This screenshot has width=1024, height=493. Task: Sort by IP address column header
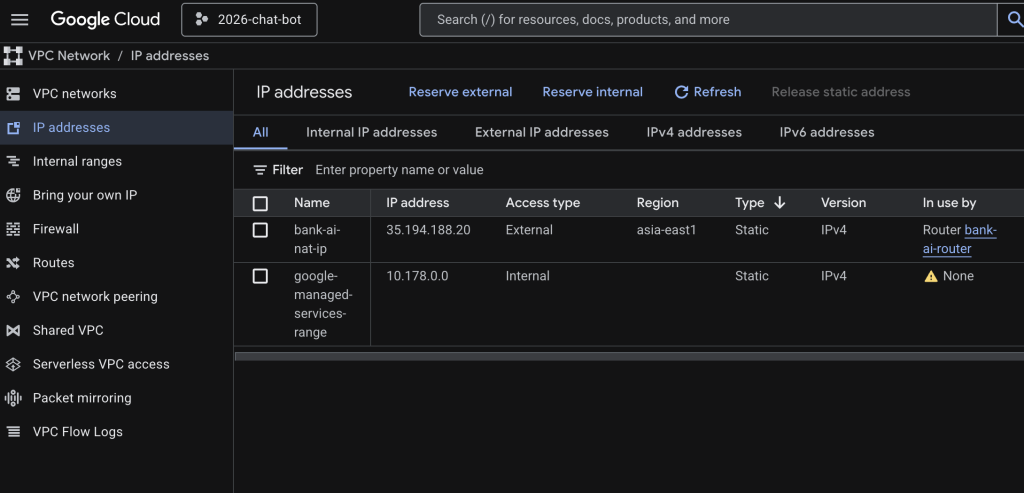pyautogui.click(x=417, y=203)
